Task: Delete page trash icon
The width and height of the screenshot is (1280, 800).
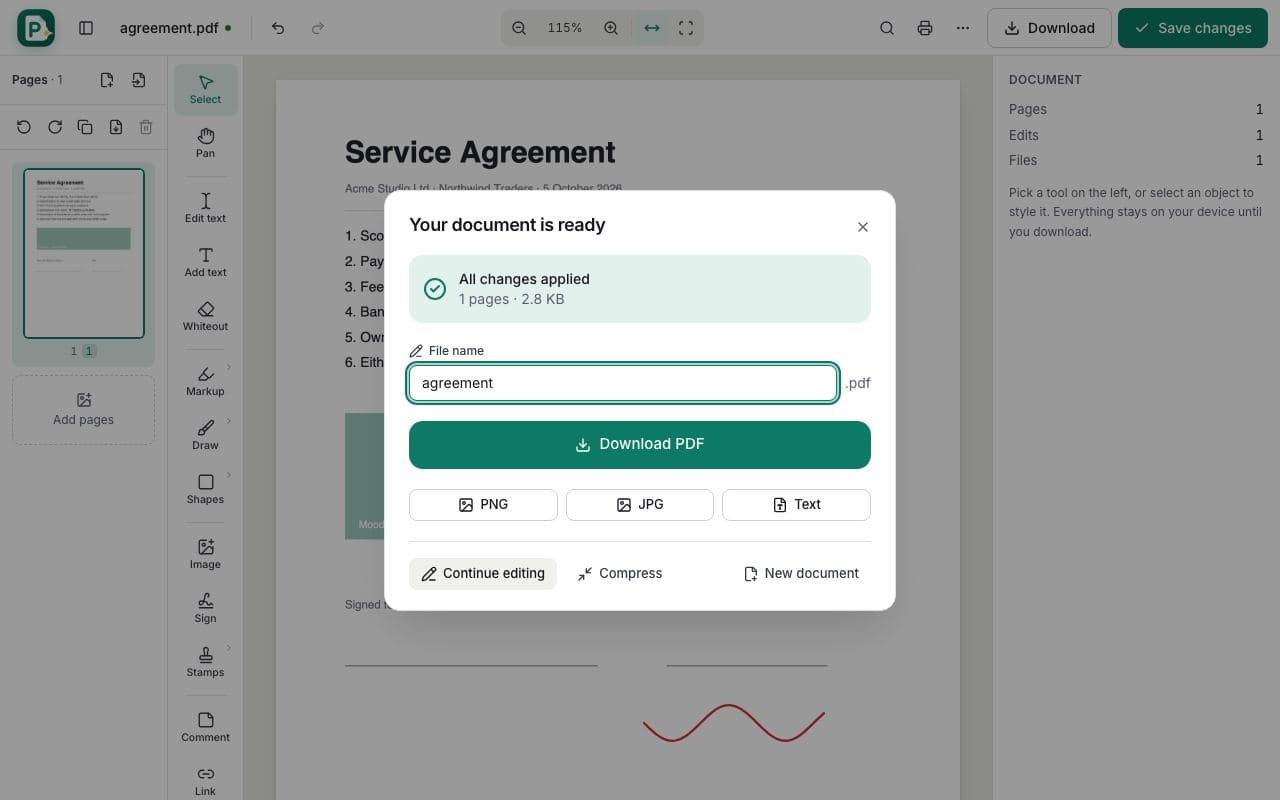Action: 146,127
